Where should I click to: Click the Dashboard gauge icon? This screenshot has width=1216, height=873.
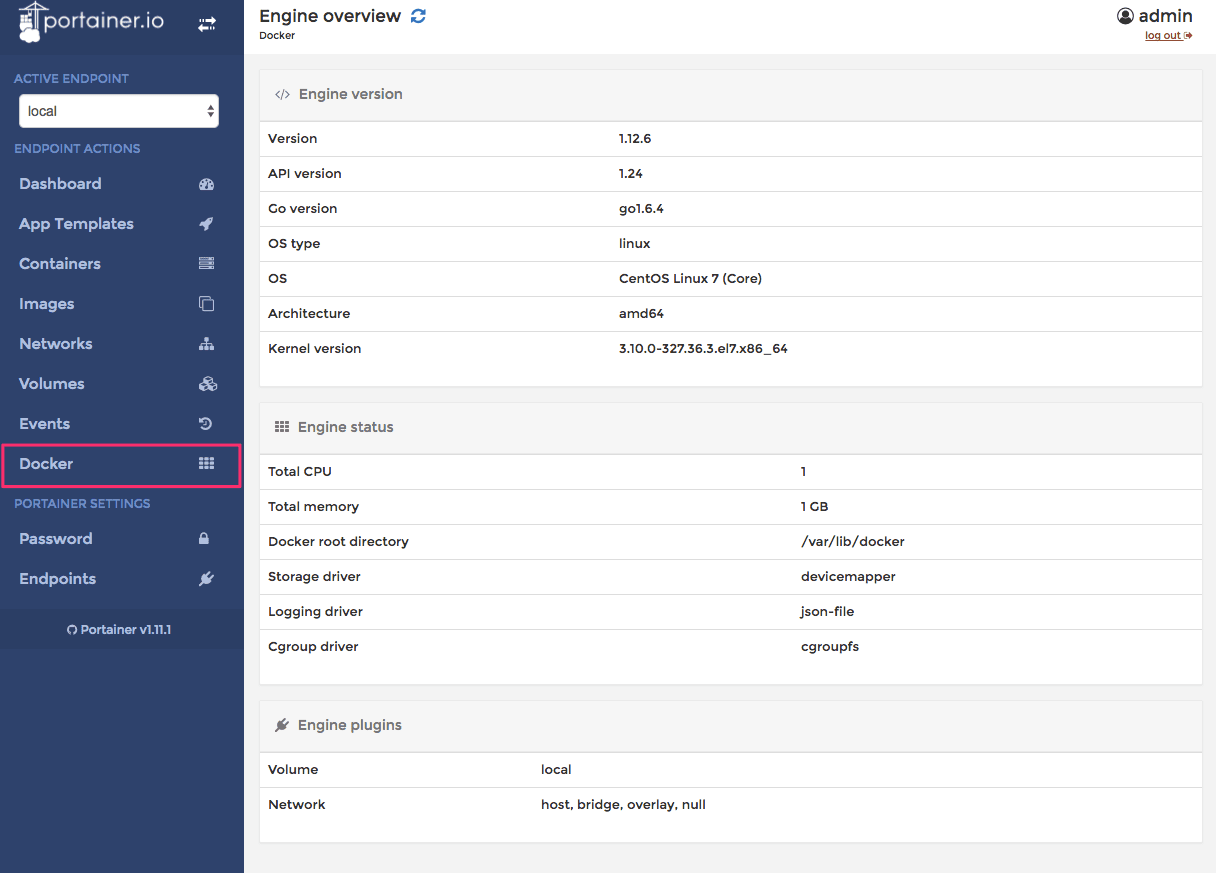click(207, 184)
